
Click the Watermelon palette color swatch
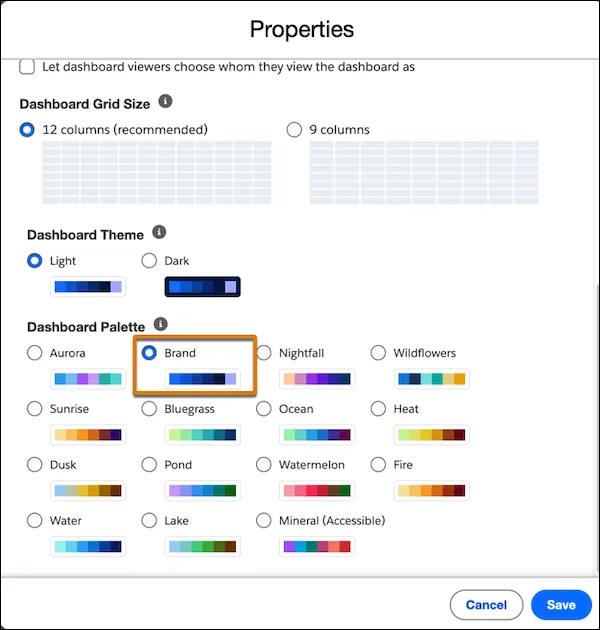pos(317,491)
